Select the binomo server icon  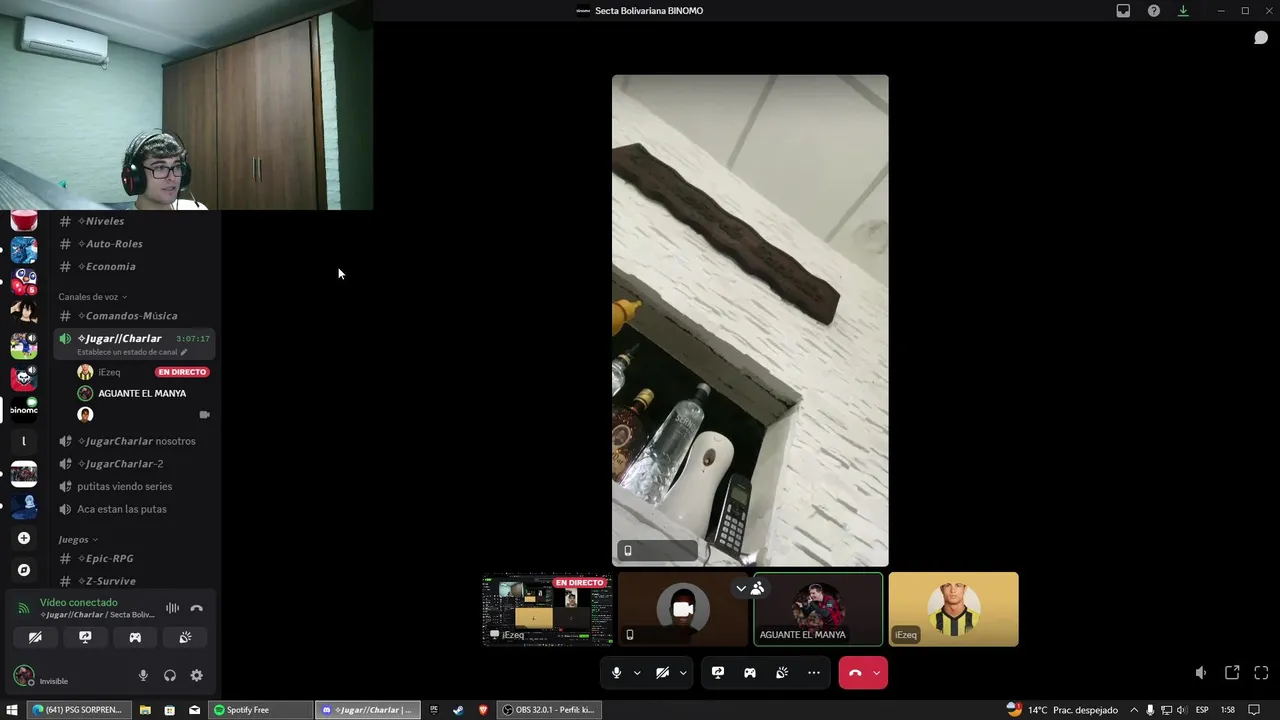coord(24,409)
